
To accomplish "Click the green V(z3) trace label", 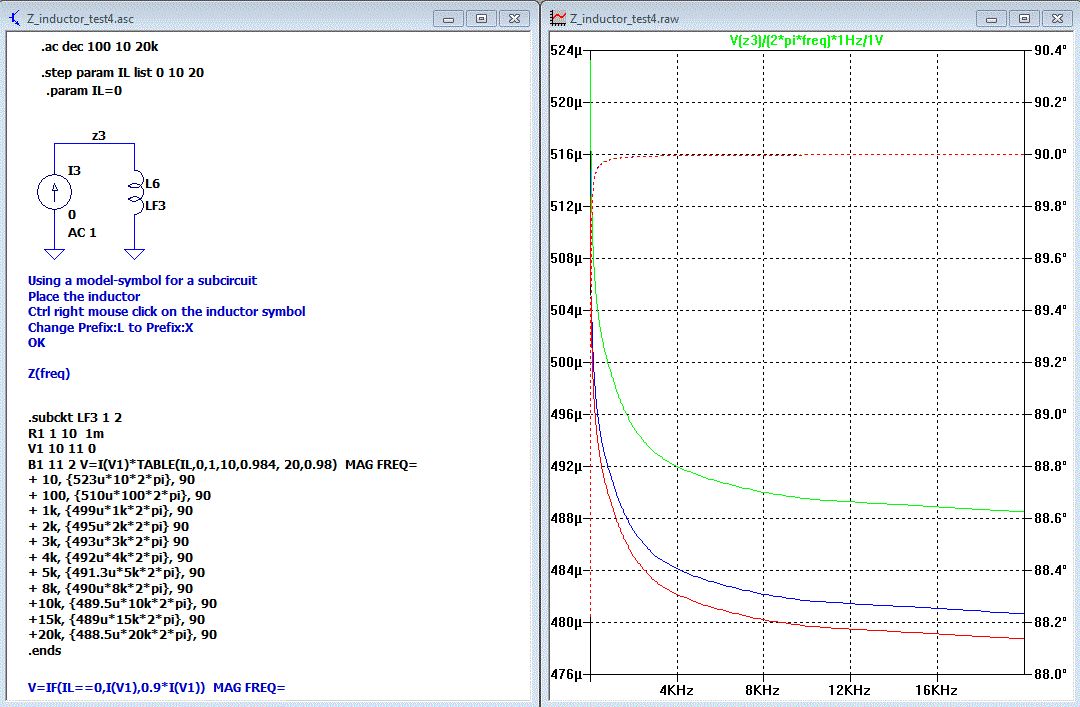I will click(x=806, y=41).
